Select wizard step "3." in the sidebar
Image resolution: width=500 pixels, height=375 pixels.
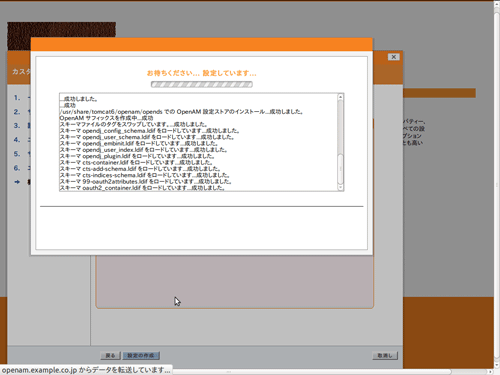point(17,126)
